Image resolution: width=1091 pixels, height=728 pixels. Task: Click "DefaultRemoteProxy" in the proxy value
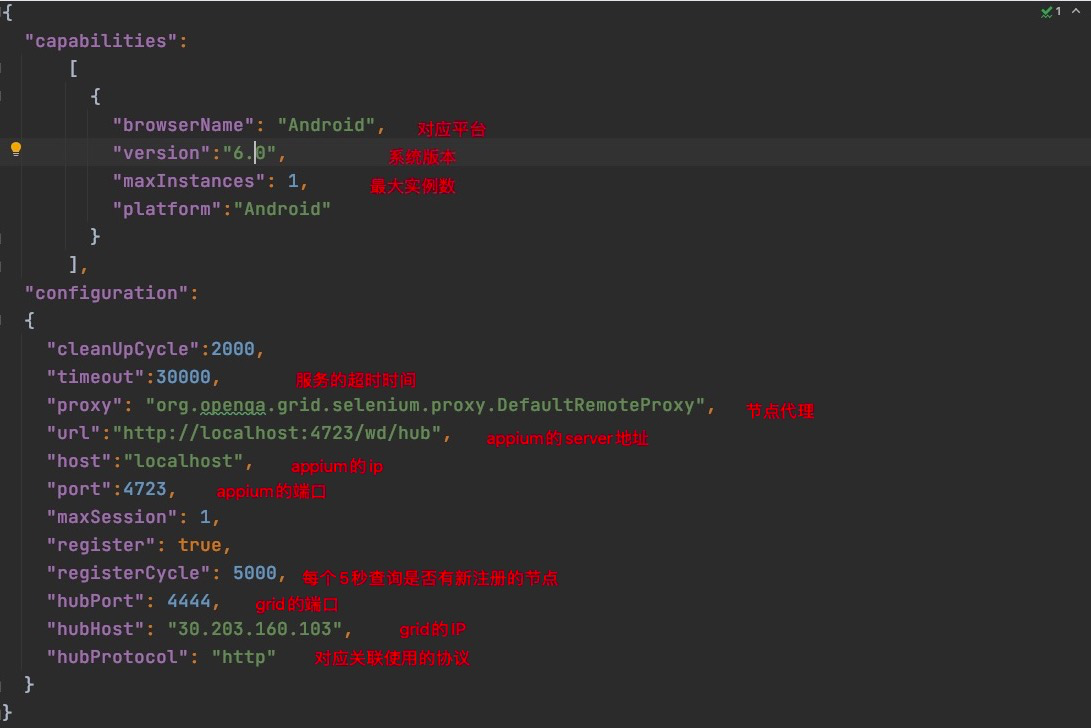coord(596,405)
